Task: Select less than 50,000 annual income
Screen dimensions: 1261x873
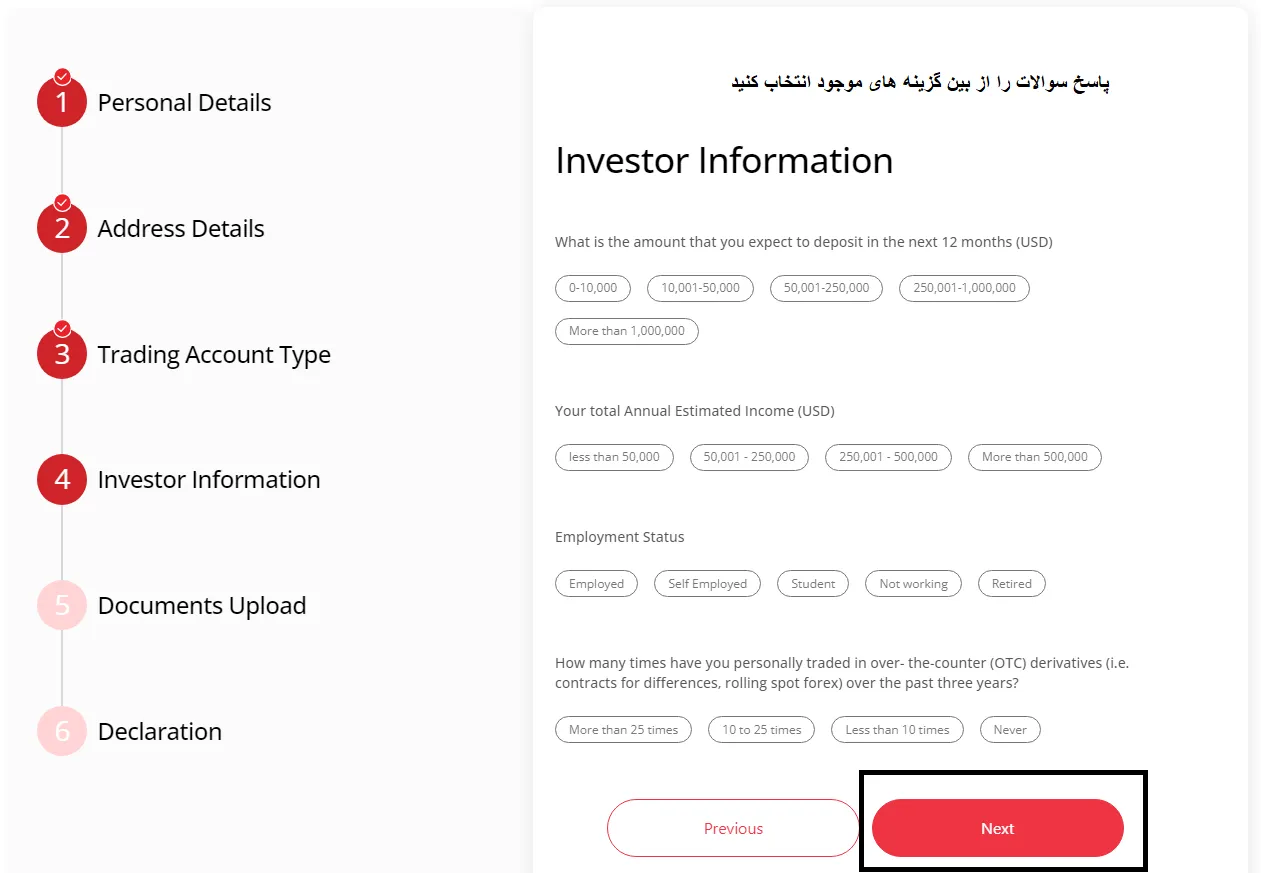Action: pos(614,457)
